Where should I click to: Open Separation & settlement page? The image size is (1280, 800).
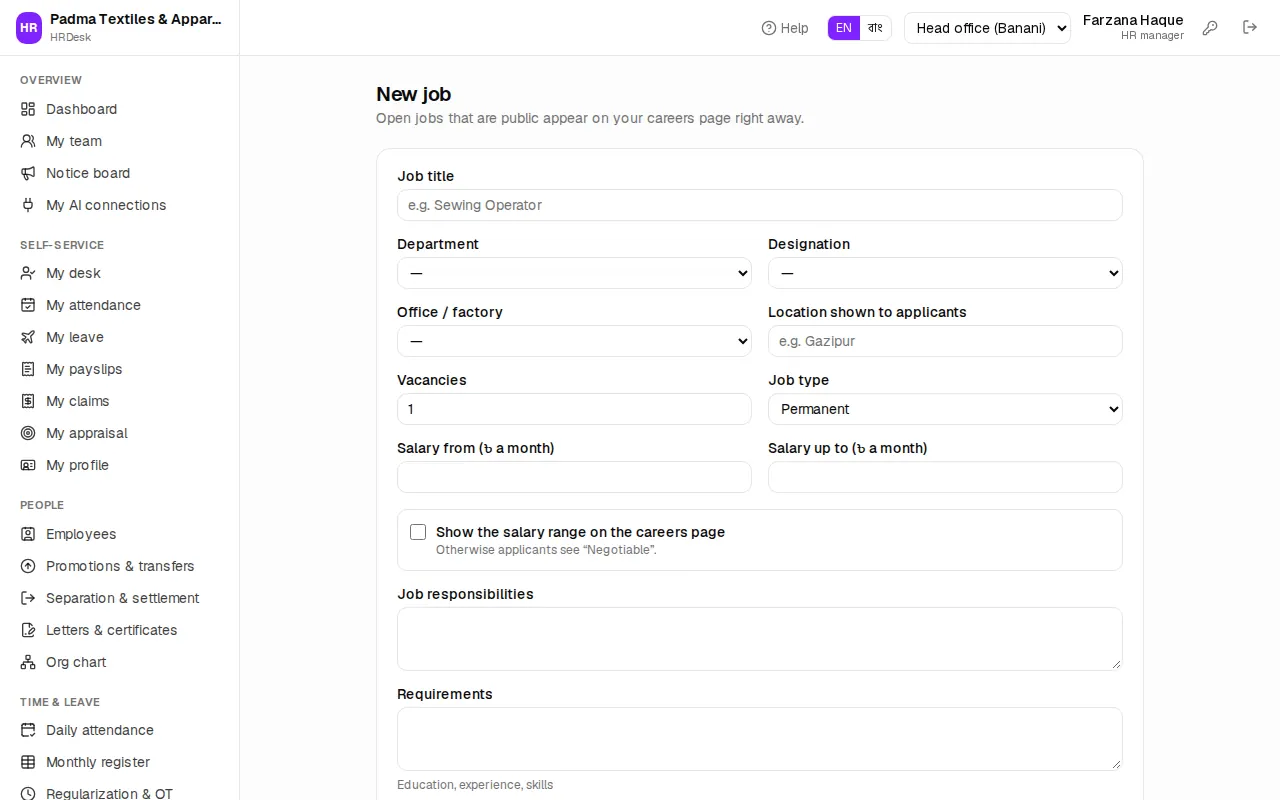click(120, 598)
